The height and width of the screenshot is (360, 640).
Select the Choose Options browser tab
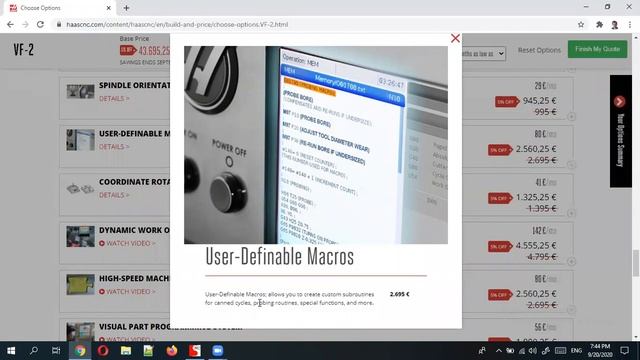click(x=59, y=8)
